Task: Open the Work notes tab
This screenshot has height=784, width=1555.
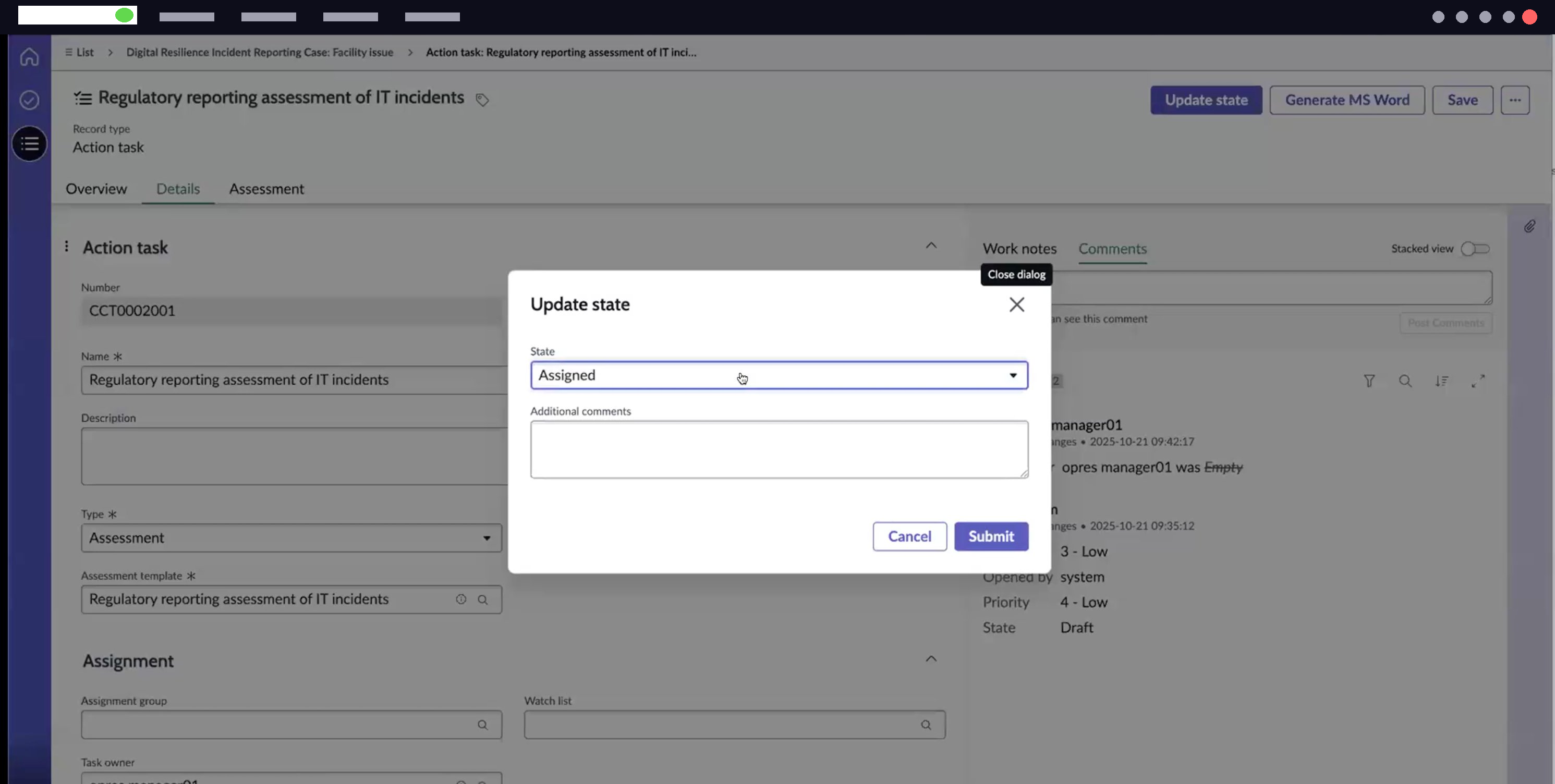Action: [1019, 249]
